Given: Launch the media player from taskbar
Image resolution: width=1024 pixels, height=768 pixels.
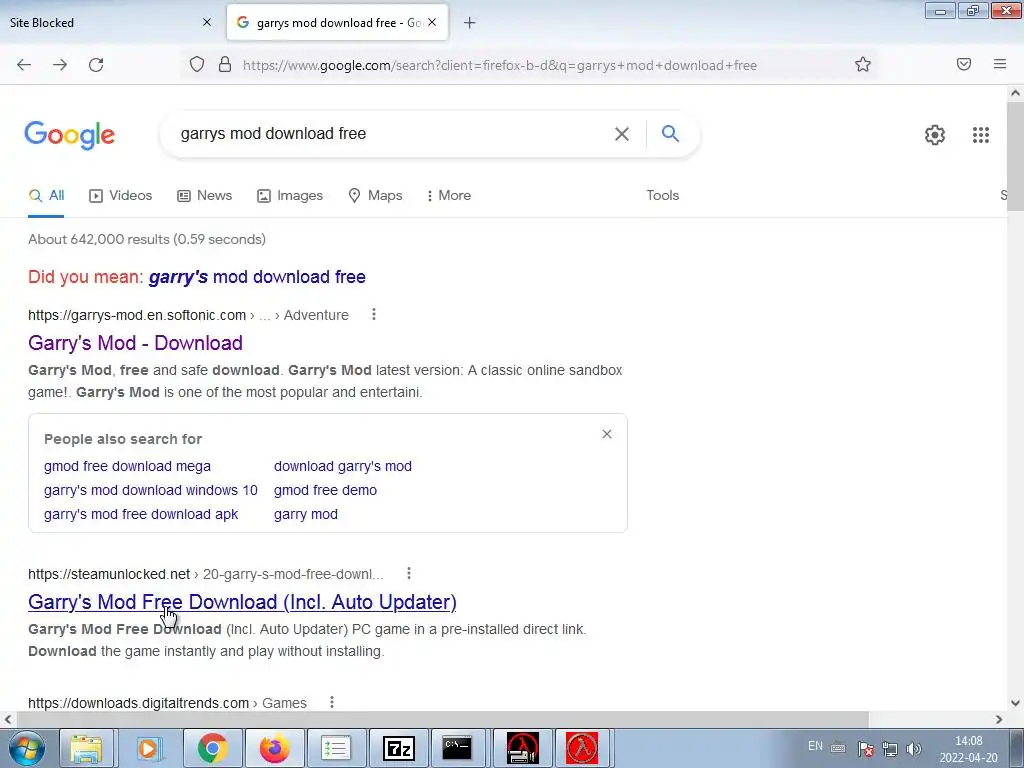Looking at the screenshot, I should (149, 748).
